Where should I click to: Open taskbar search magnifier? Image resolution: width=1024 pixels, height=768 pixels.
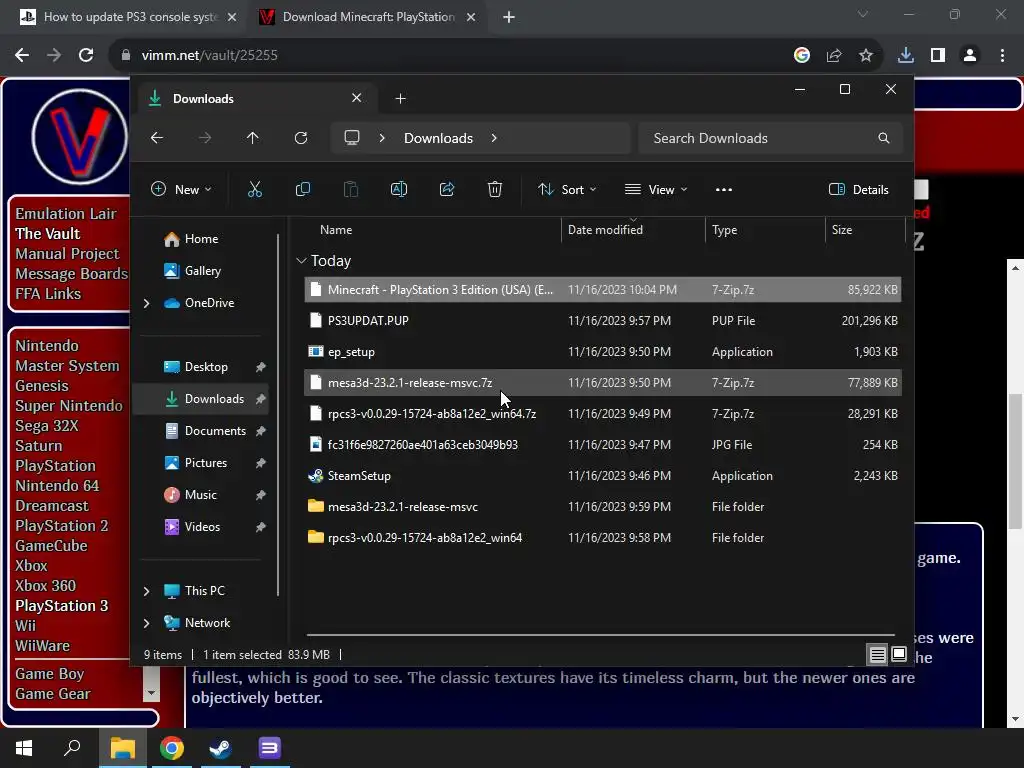(72, 748)
